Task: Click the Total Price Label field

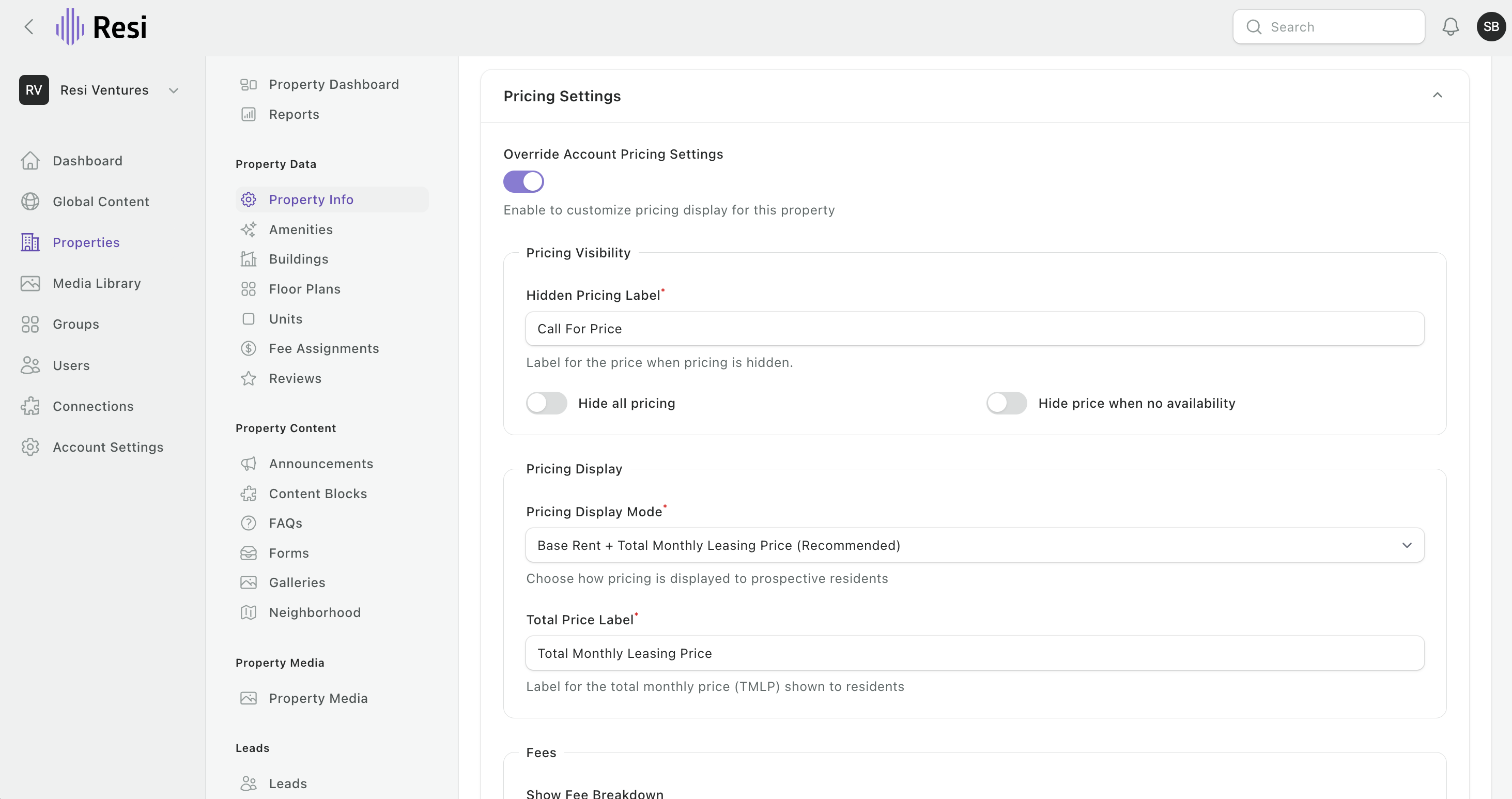Action: tap(975, 653)
